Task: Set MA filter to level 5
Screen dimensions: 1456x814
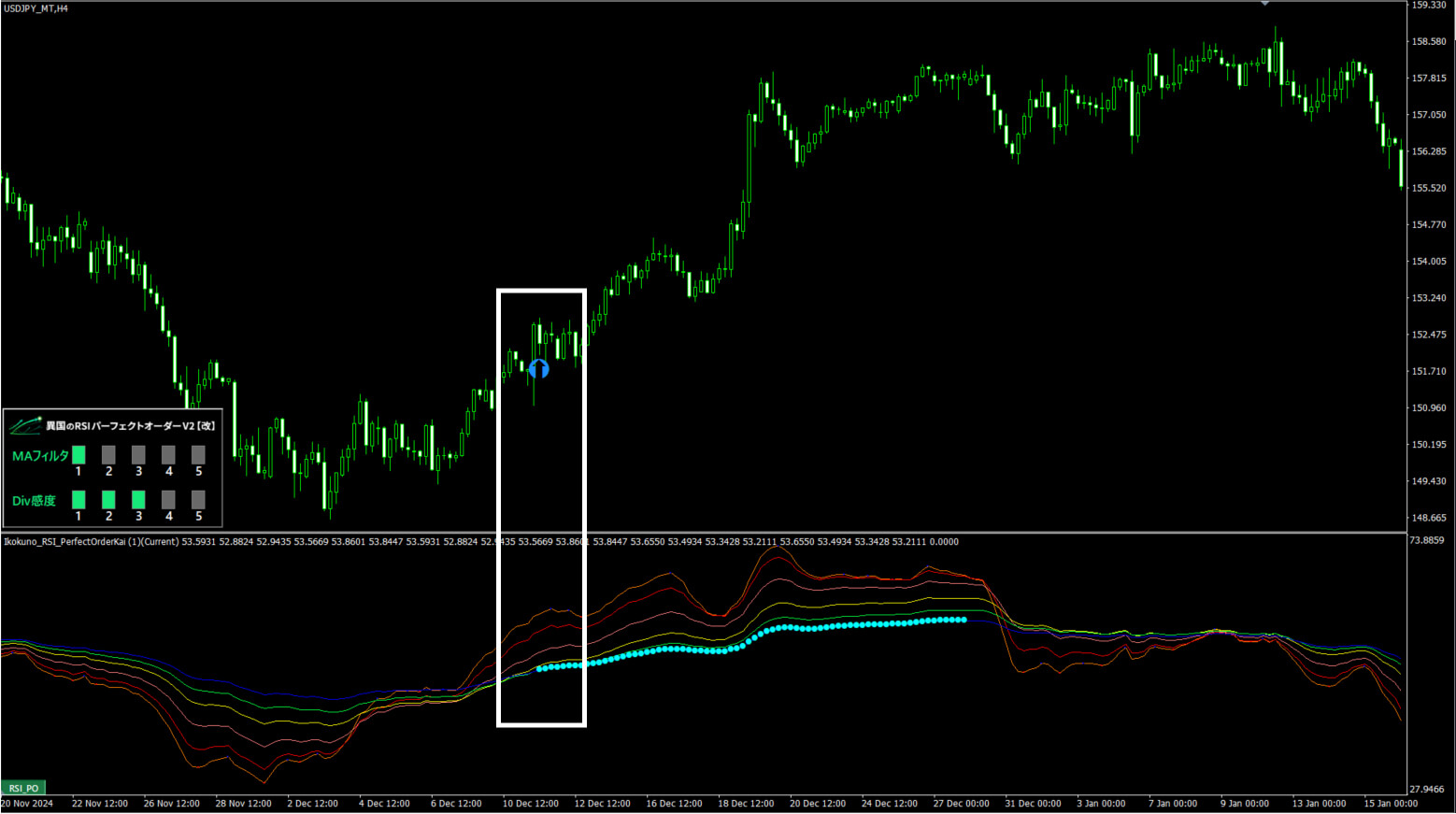Action: coord(198,455)
